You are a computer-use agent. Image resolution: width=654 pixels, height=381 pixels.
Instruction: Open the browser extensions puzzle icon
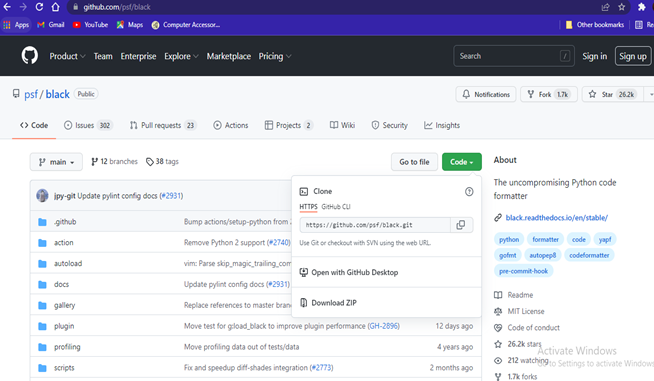642,7
